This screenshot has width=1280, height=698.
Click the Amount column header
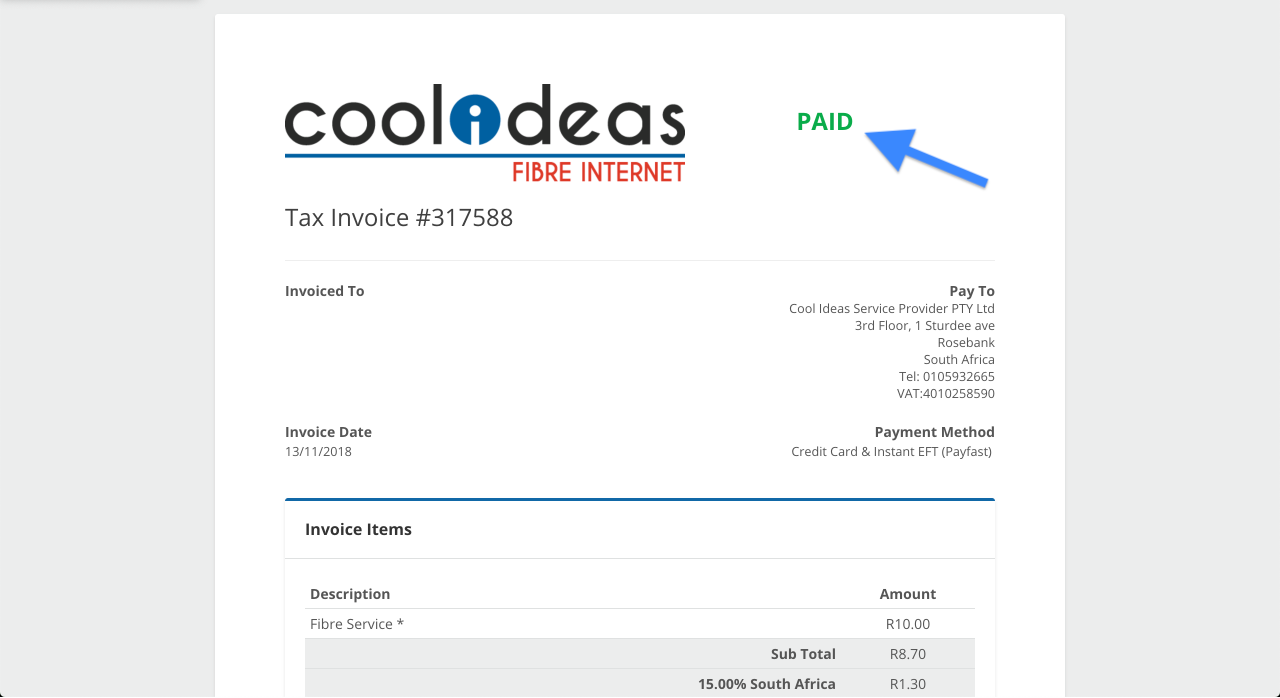point(908,594)
